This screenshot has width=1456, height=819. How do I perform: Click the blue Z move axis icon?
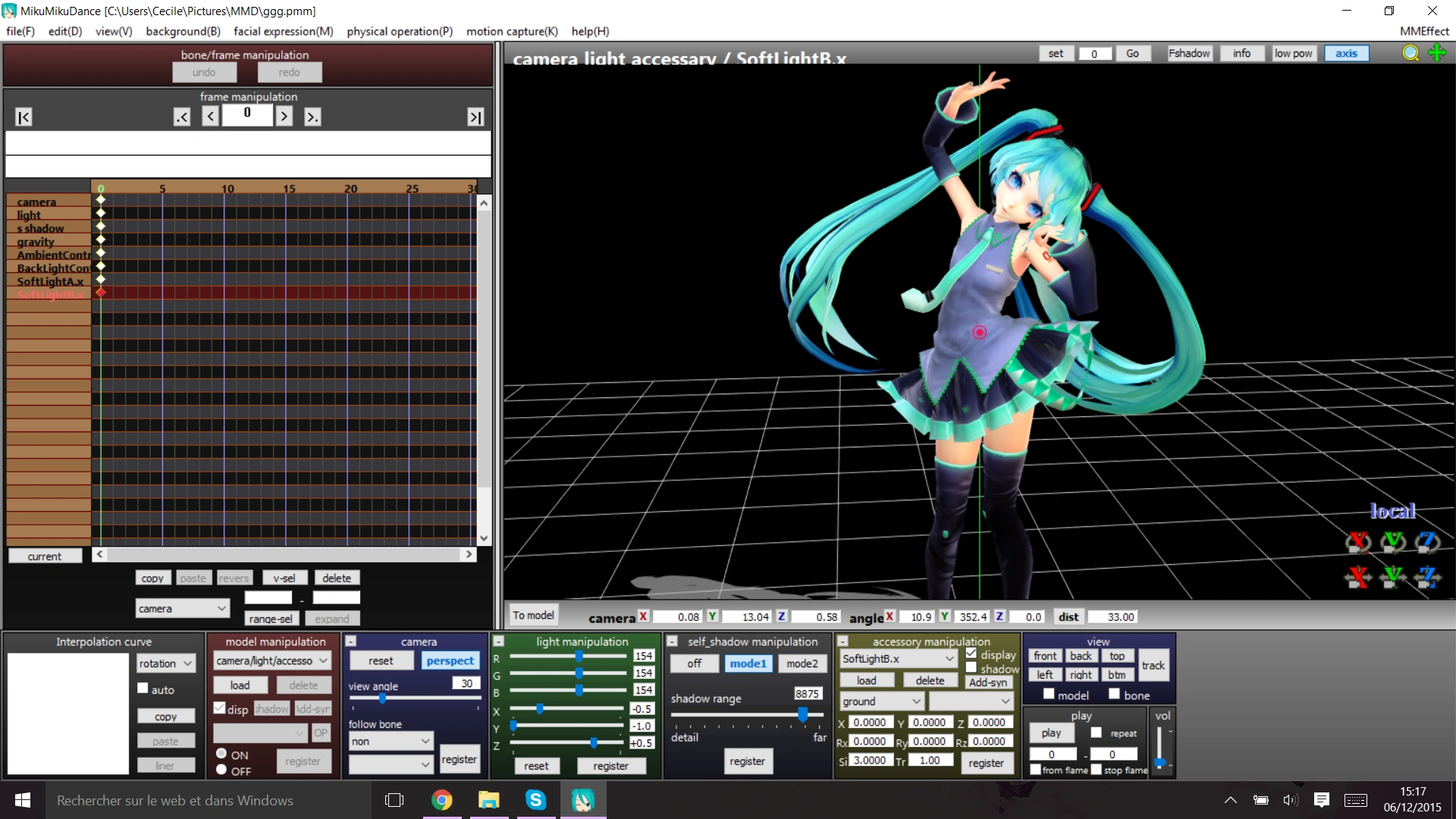pos(1427,578)
